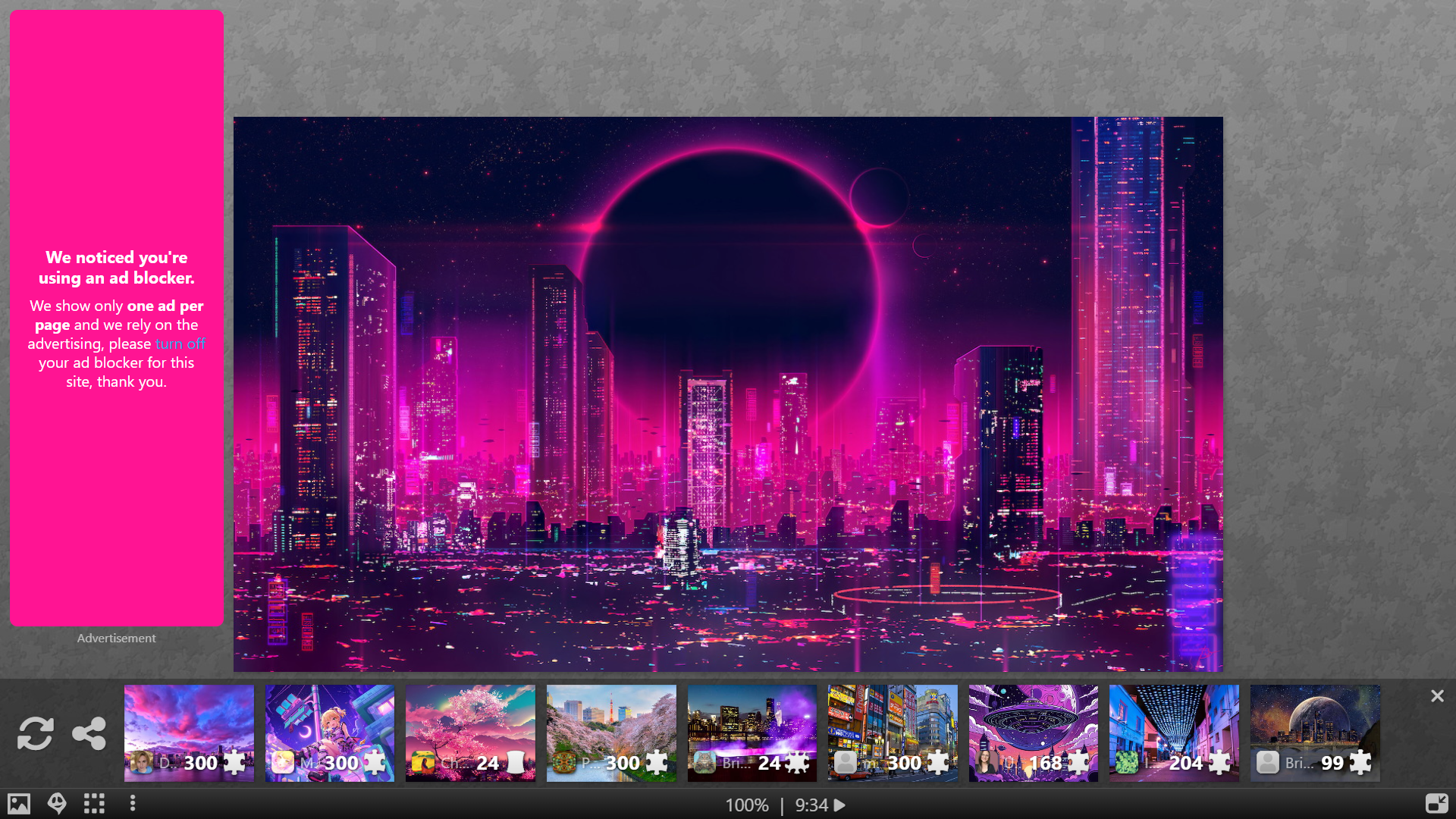The image size is (1456, 819).
Task: Open the three-dot more options menu
Action: tap(133, 803)
